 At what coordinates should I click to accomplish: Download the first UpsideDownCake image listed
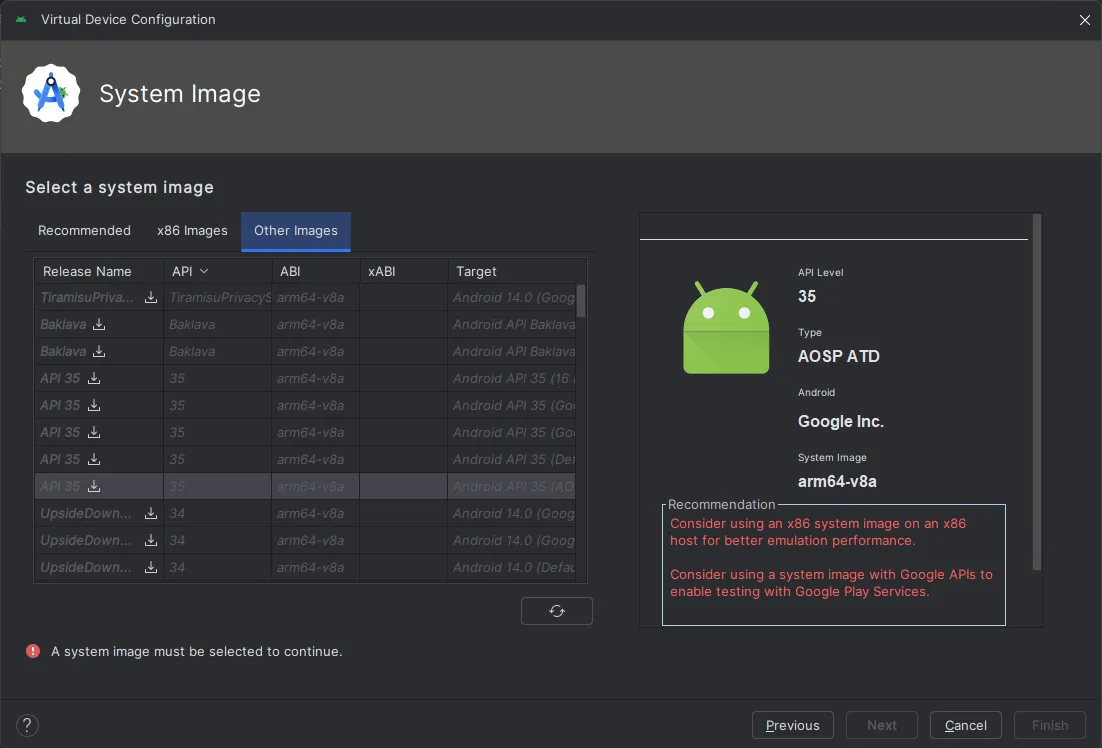[x=151, y=514]
